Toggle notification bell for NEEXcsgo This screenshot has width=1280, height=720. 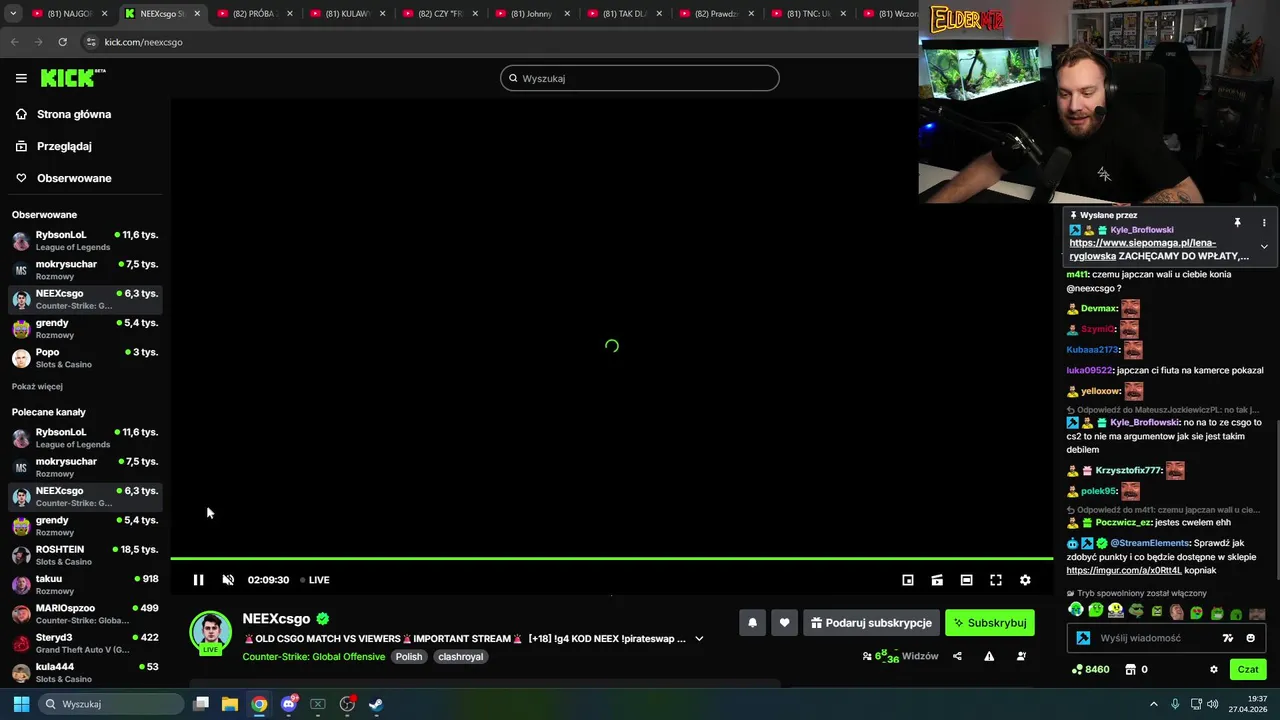tap(753, 623)
